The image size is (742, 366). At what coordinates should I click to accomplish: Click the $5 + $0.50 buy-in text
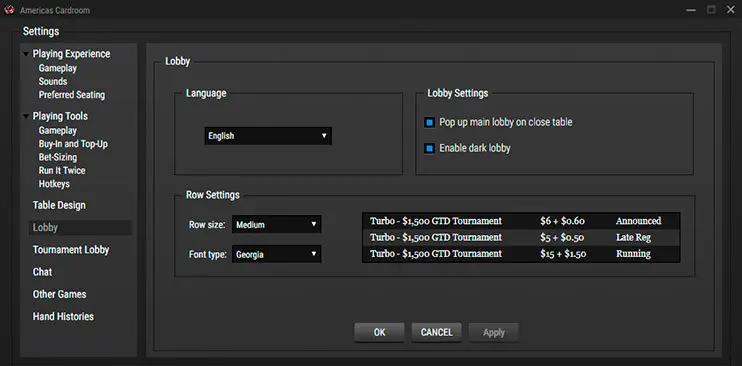tap(562, 237)
